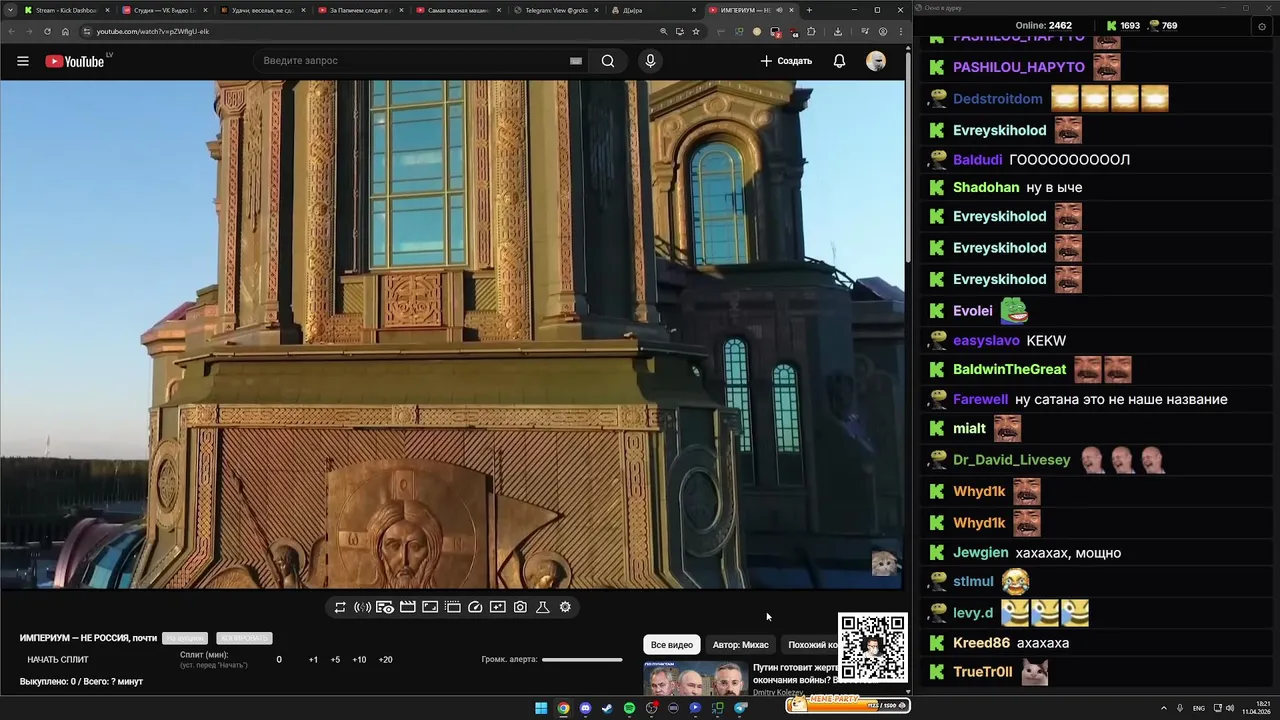This screenshot has height=720, width=1280.
Task: Open the YouTube hamburger guide menu
Action: click(x=23, y=61)
